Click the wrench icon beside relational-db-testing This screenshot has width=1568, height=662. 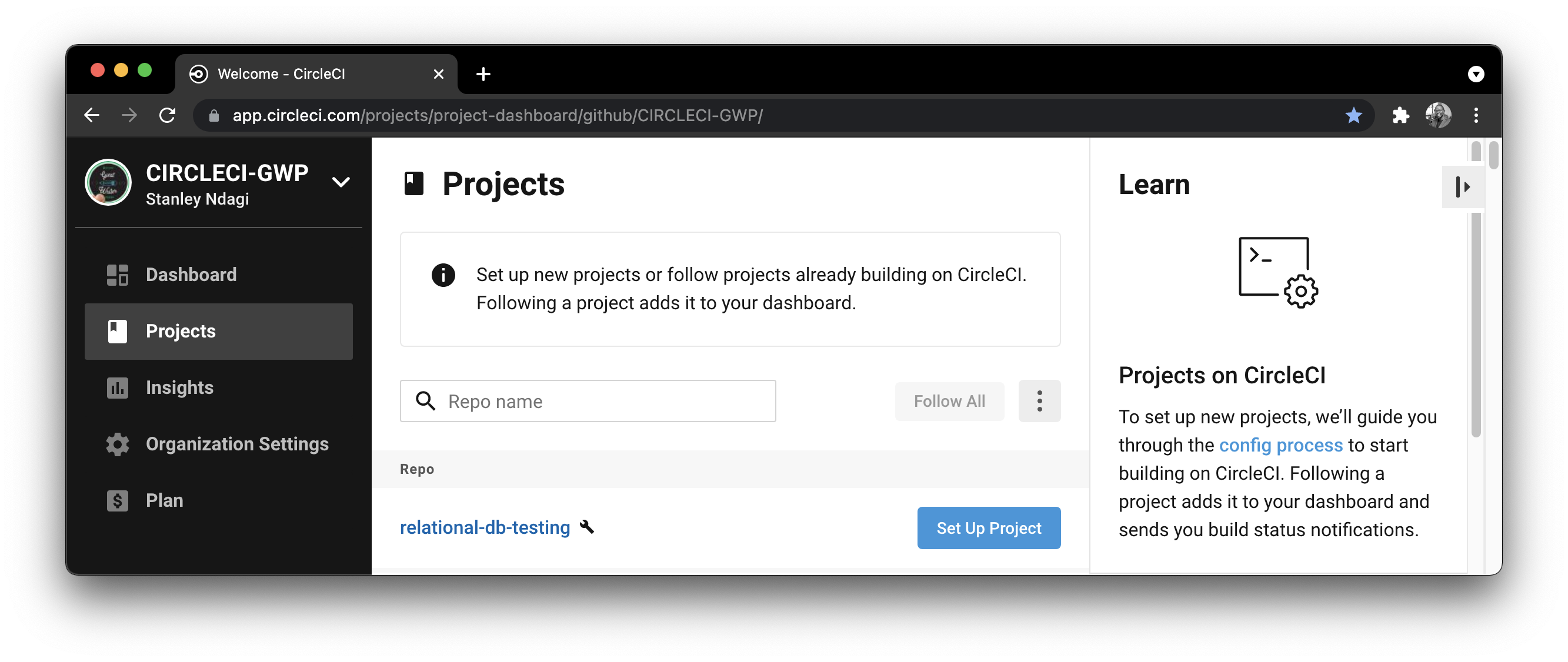586,527
